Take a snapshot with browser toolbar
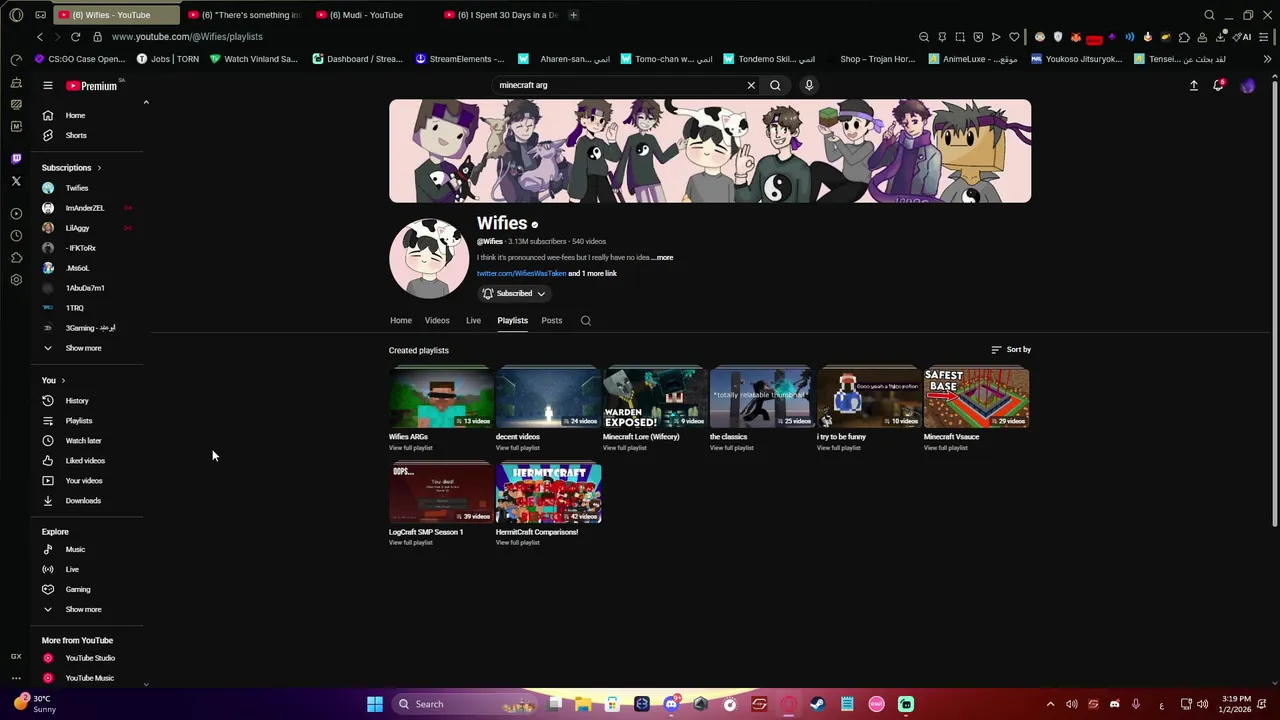Screen dimensions: 1280x720 point(960,37)
